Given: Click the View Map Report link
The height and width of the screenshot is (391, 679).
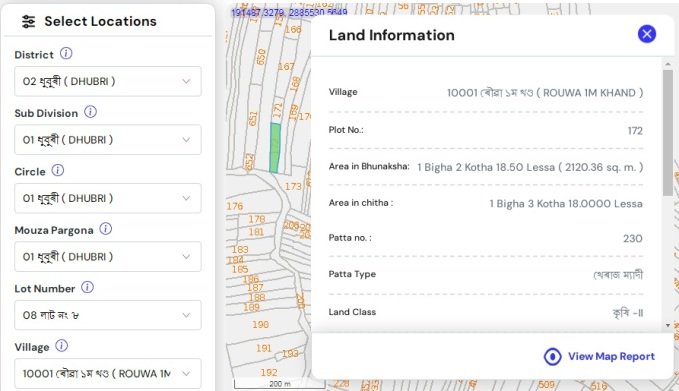Looking at the screenshot, I should point(611,356).
